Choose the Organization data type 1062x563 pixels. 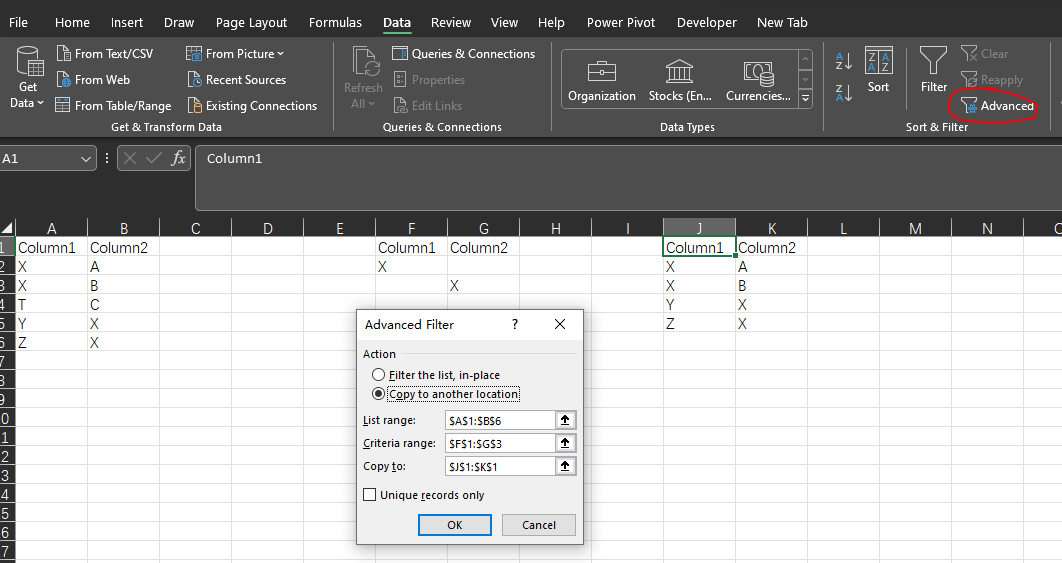point(601,80)
